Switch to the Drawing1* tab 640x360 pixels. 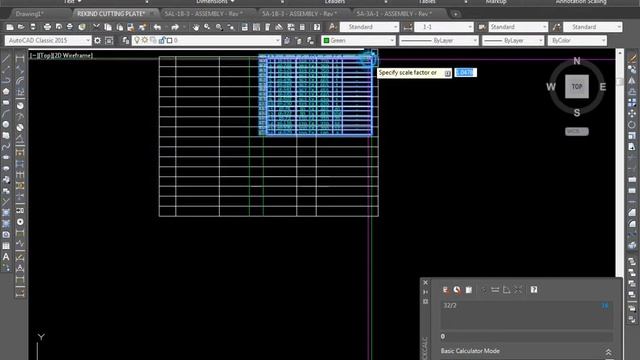pyautogui.click(x=29, y=14)
